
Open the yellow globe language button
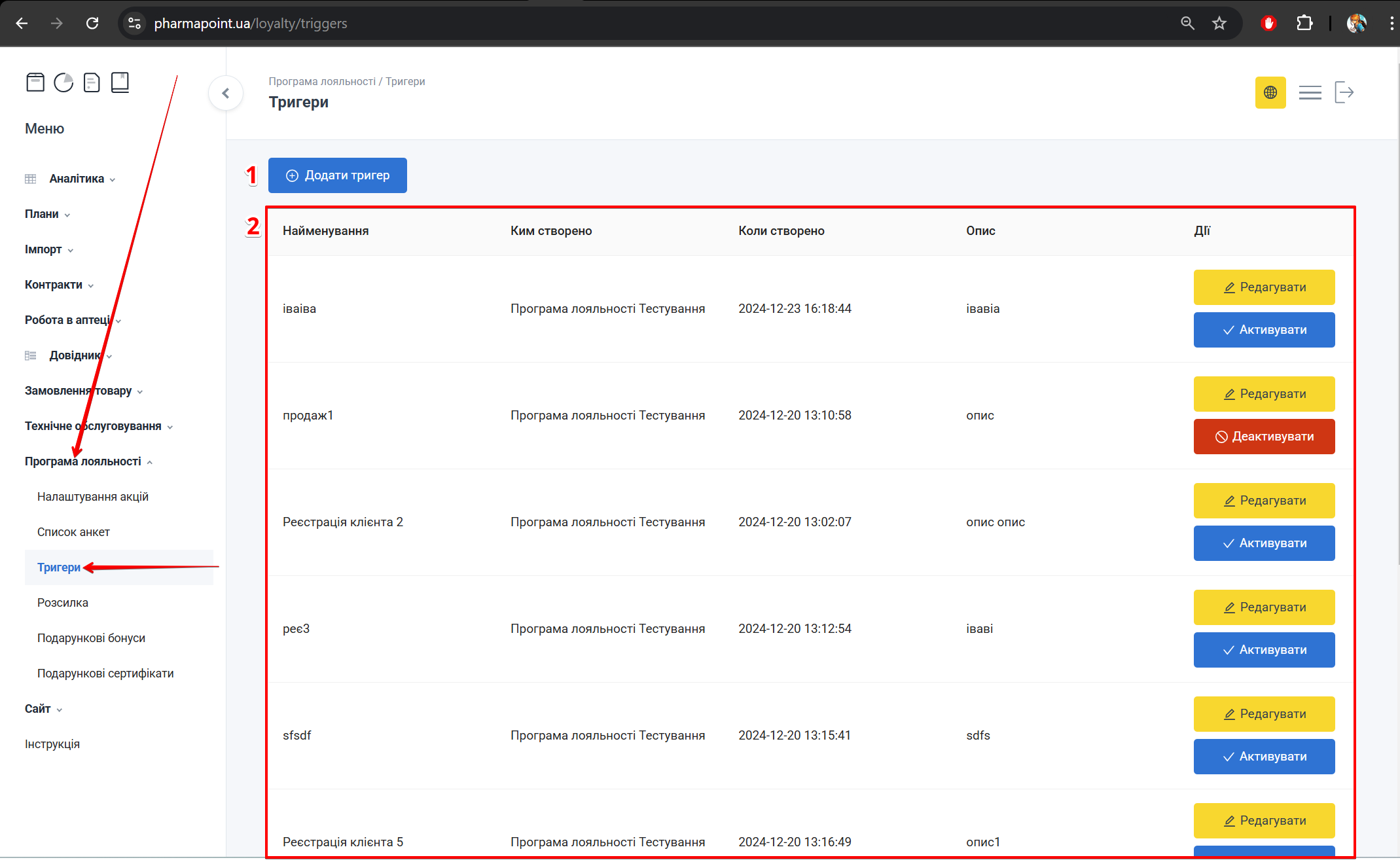point(1270,93)
